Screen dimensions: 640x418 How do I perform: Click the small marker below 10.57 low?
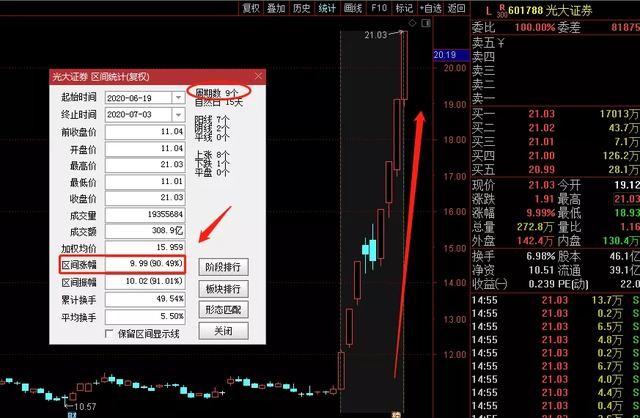(70, 415)
